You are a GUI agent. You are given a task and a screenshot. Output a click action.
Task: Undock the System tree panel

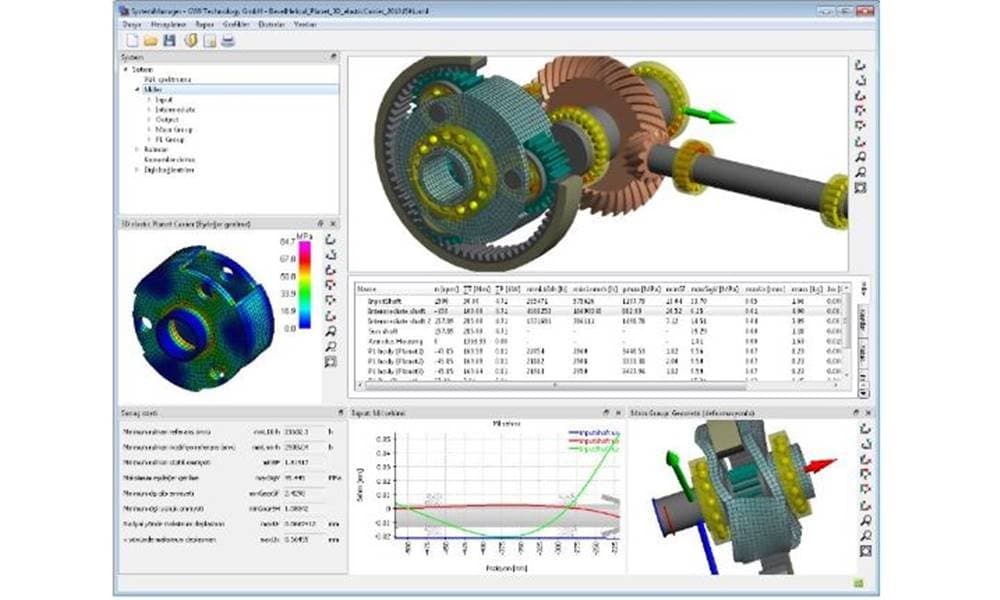333,57
